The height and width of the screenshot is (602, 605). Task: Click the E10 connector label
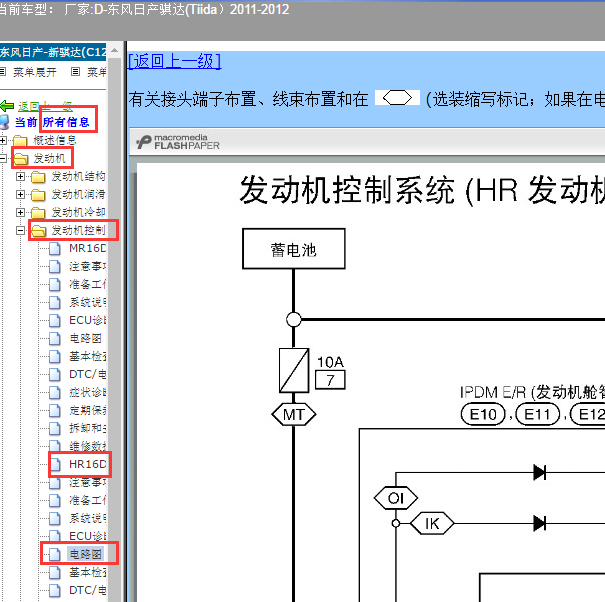pos(483,414)
